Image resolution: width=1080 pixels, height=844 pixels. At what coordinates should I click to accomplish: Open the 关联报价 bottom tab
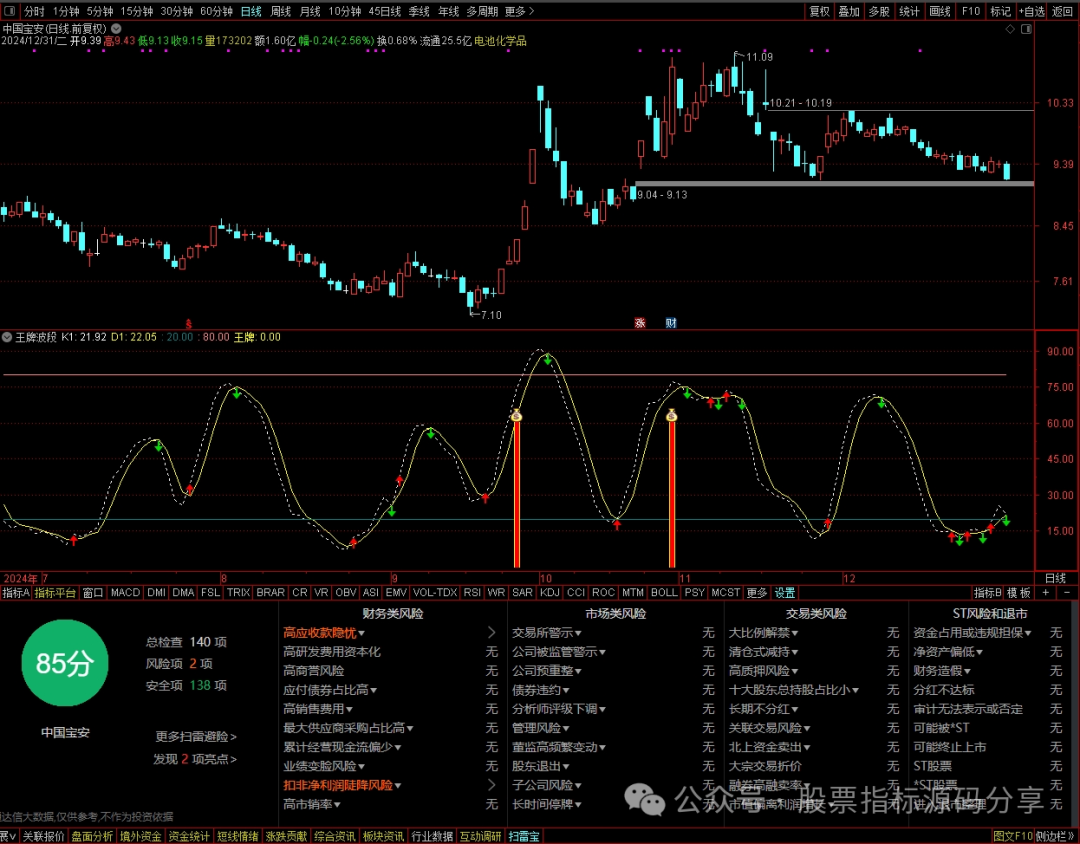click(43, 836)
